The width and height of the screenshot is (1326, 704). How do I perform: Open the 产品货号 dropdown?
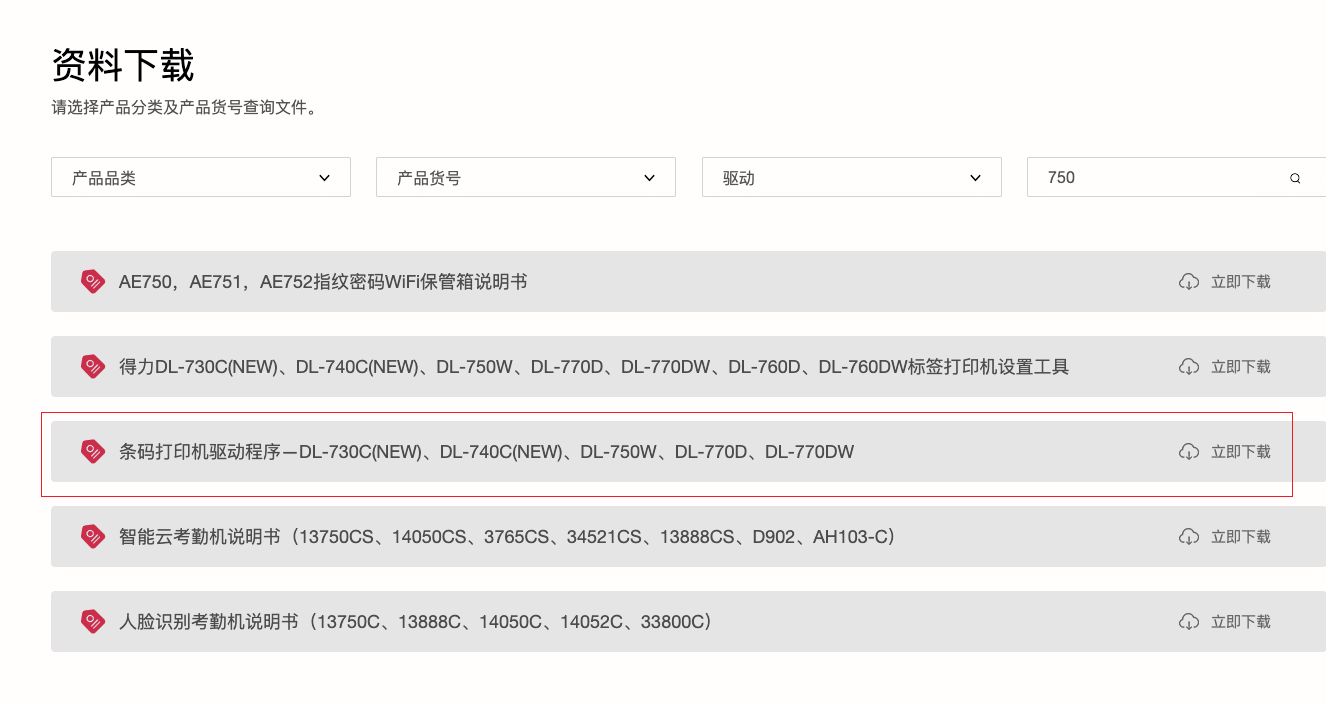[x=526, y=177]
